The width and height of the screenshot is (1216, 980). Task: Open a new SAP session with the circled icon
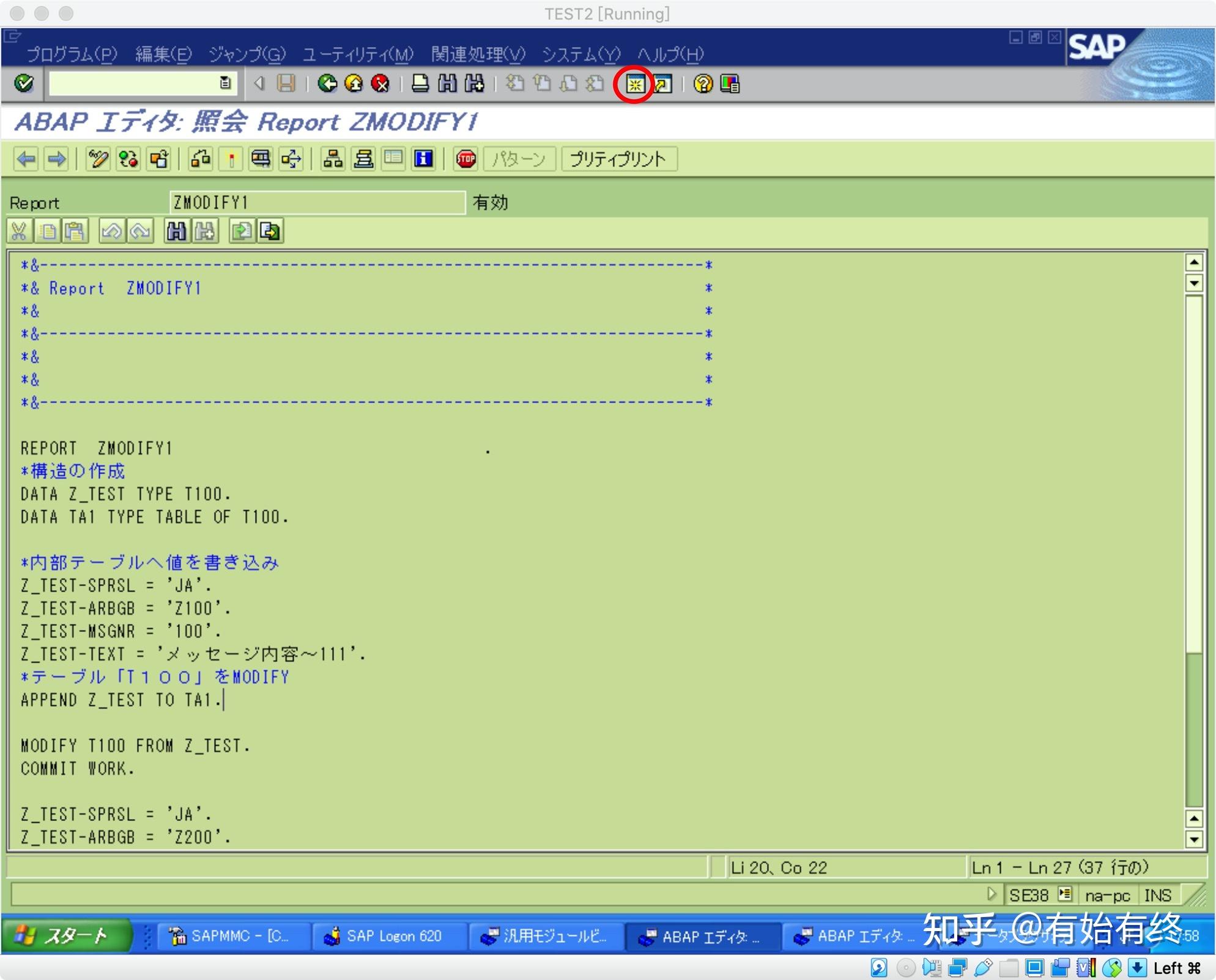[635, 84]
